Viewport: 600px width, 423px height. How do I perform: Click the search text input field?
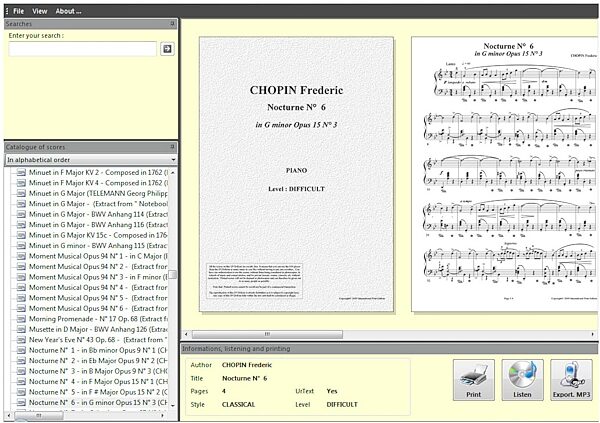[82, 49]
